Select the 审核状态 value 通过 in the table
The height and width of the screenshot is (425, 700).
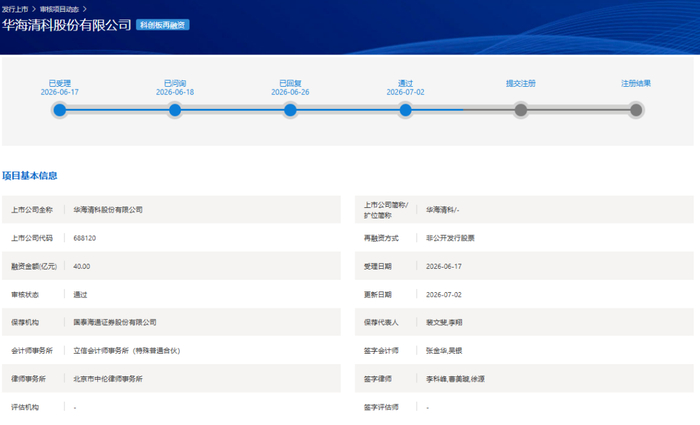pyautogui.click(x=80, y=295)
